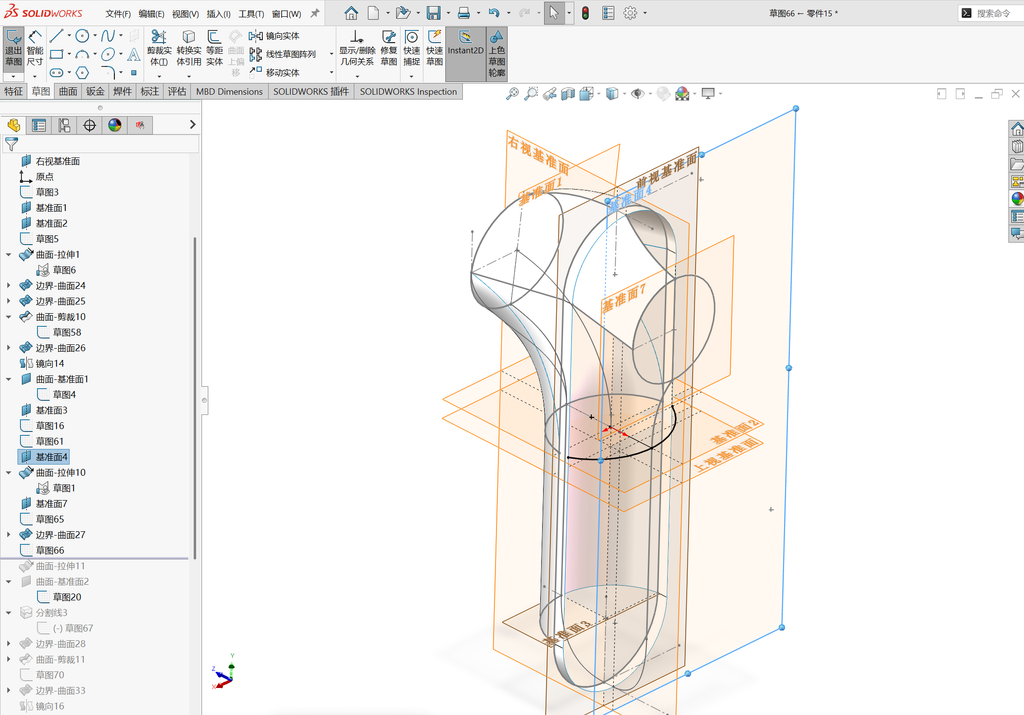This screenshot has width=1024, height=715.
Task: Click the 等距实体 offset entities tool
Action: point(214,48)
